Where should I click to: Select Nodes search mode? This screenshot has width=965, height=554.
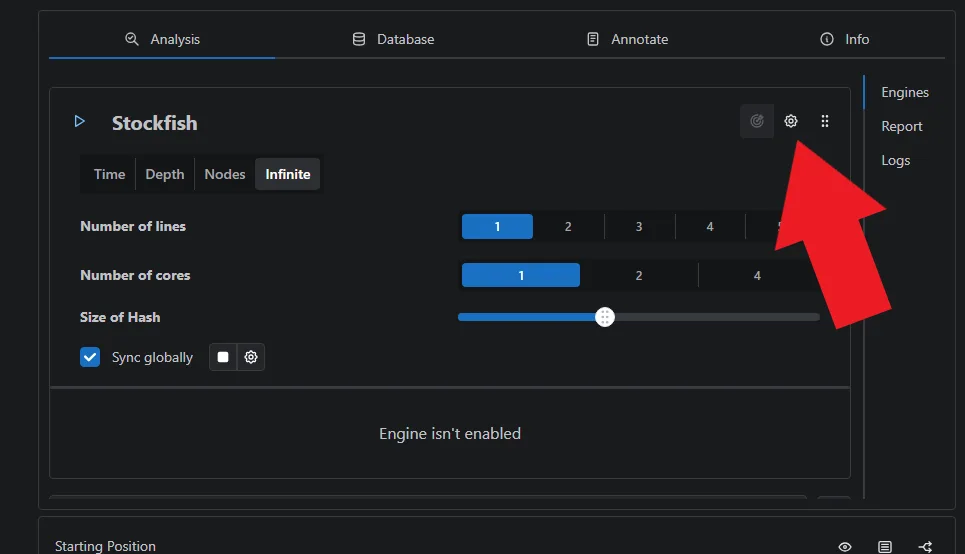[225, 174]
